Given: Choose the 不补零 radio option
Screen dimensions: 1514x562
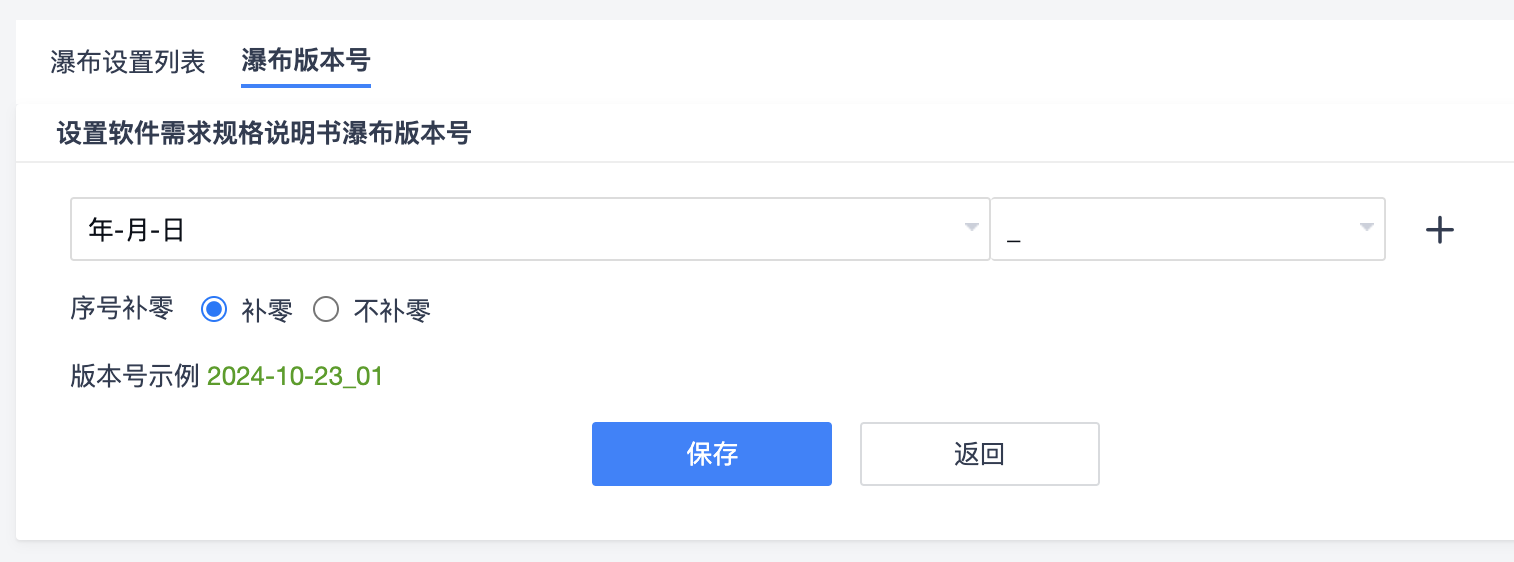Looking at the screenshot, I should point(326,310).
